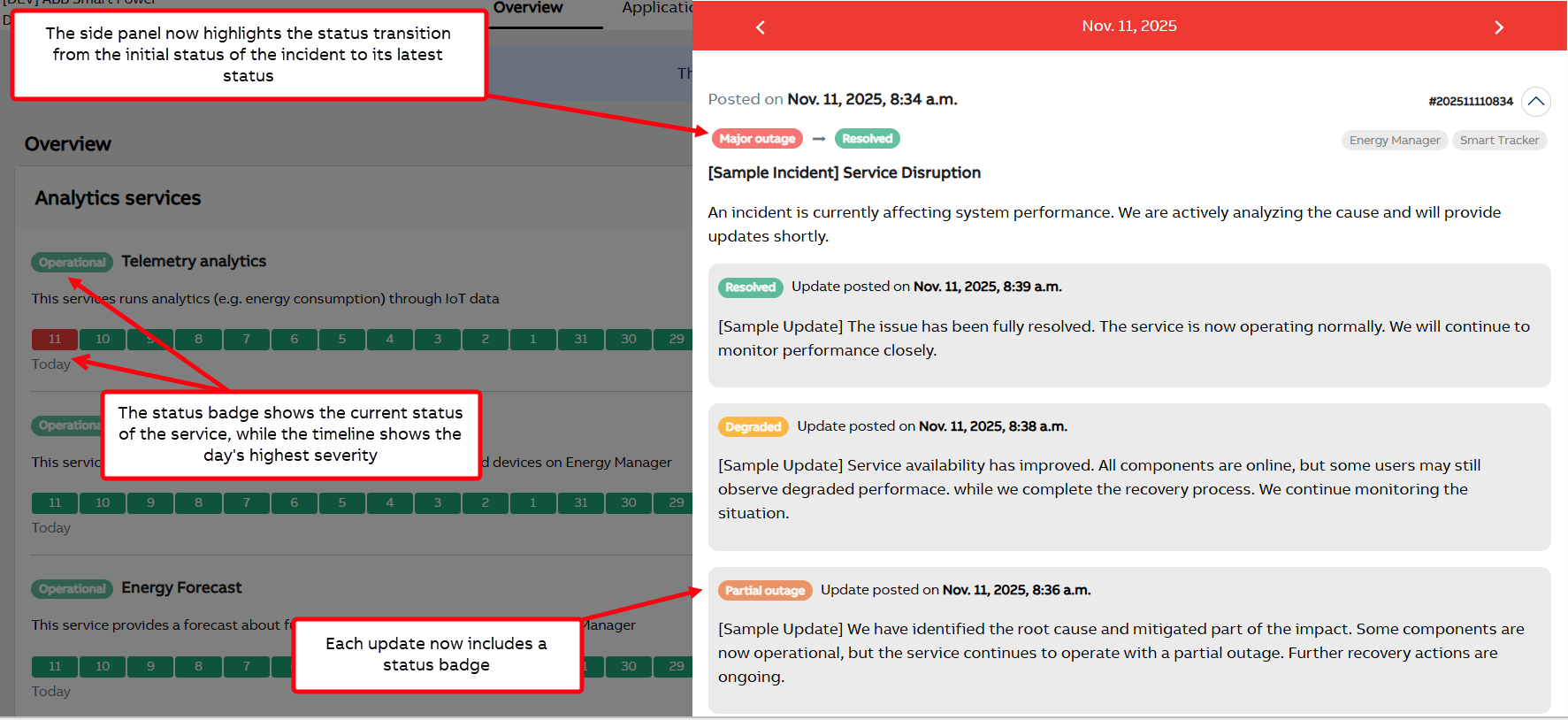Click the Smart Tracker tag
The height and width of the screenshot is (720, 1568).
tap(1499, 141)
